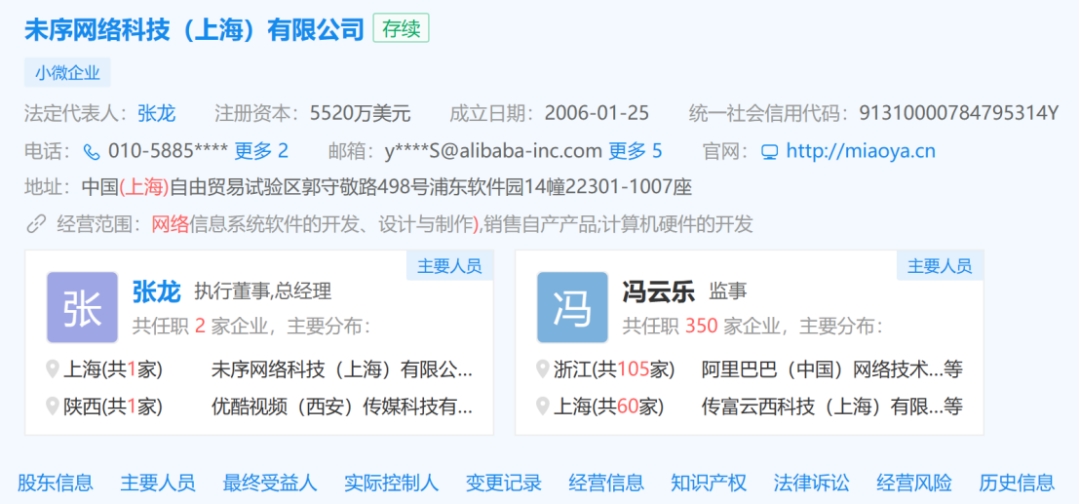The width and height of the screenshot is (1080, 504).
Task: Click the legal representative link 张龙
Action: click(x=157, y=113)
